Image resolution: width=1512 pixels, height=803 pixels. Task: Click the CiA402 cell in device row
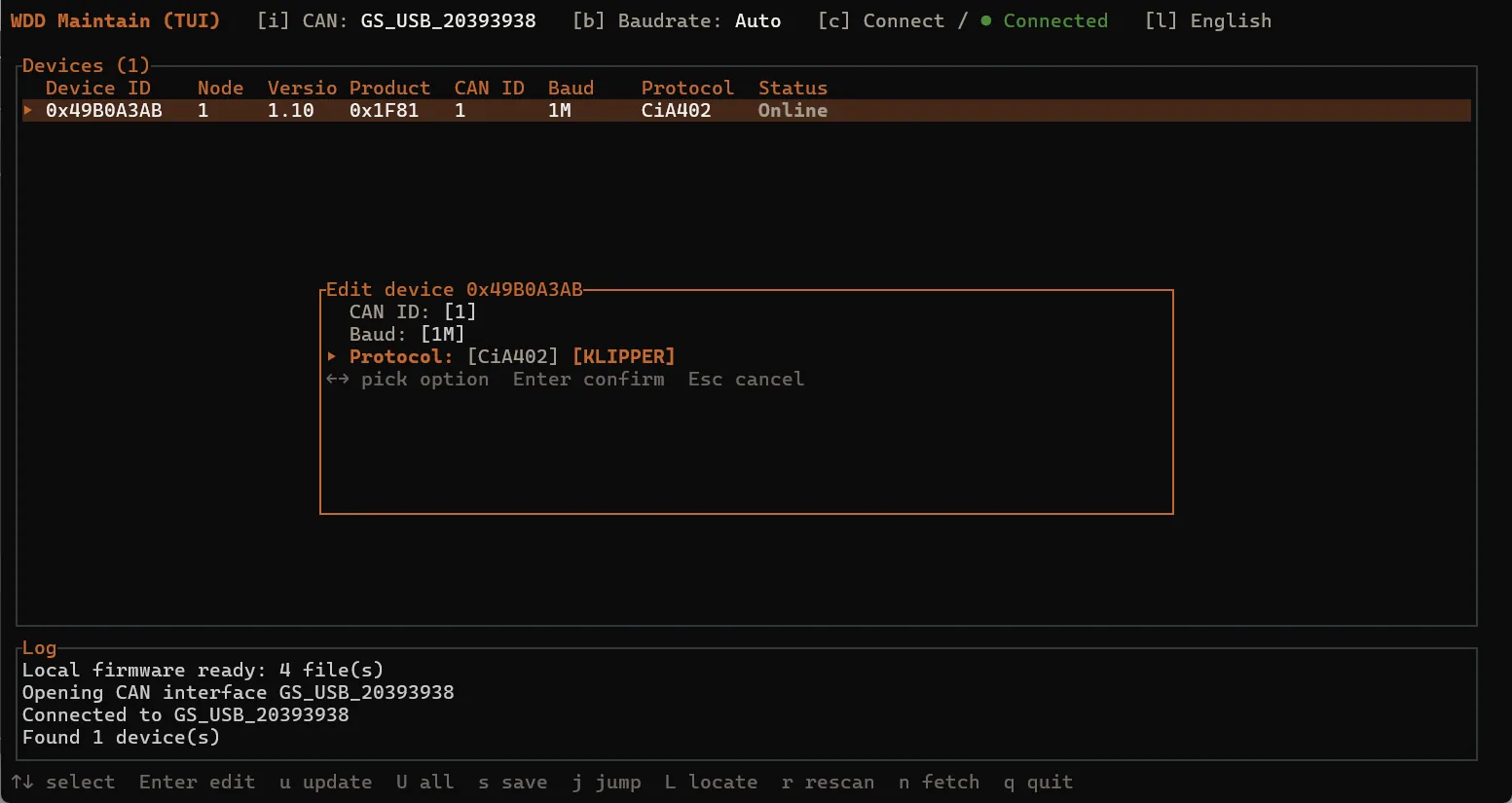point(676,110)
